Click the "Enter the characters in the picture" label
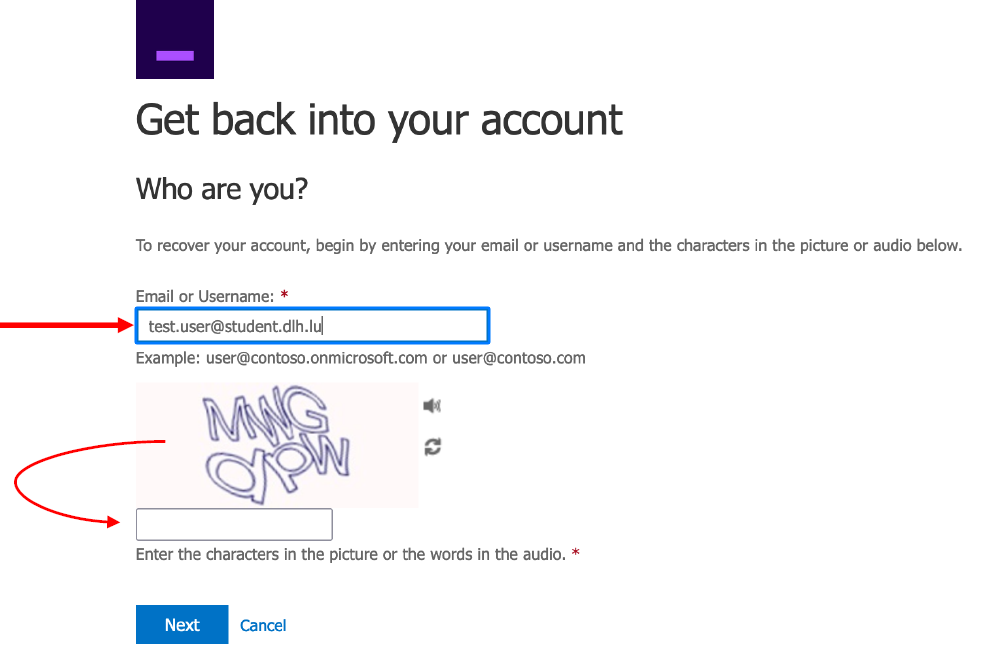Viewport: 985px width, 657px height. (350, 554)
